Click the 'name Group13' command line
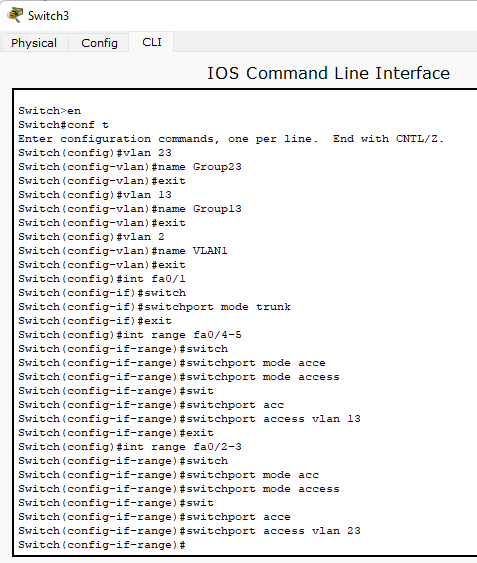This screenshot has height=563, width=477. (x=130, y=209)
